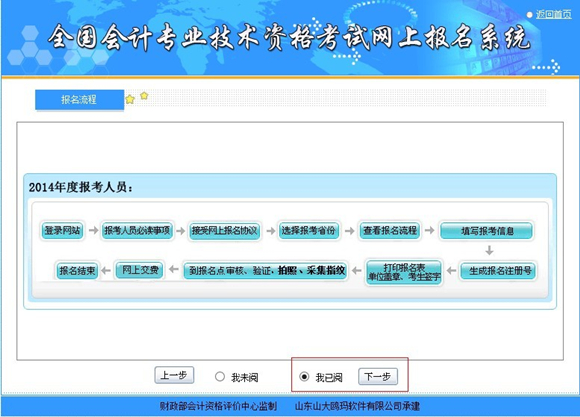This screenshot has width=580, height=417.
Task: Open the 报名流程 tab
Action: [x=79, y=100]
